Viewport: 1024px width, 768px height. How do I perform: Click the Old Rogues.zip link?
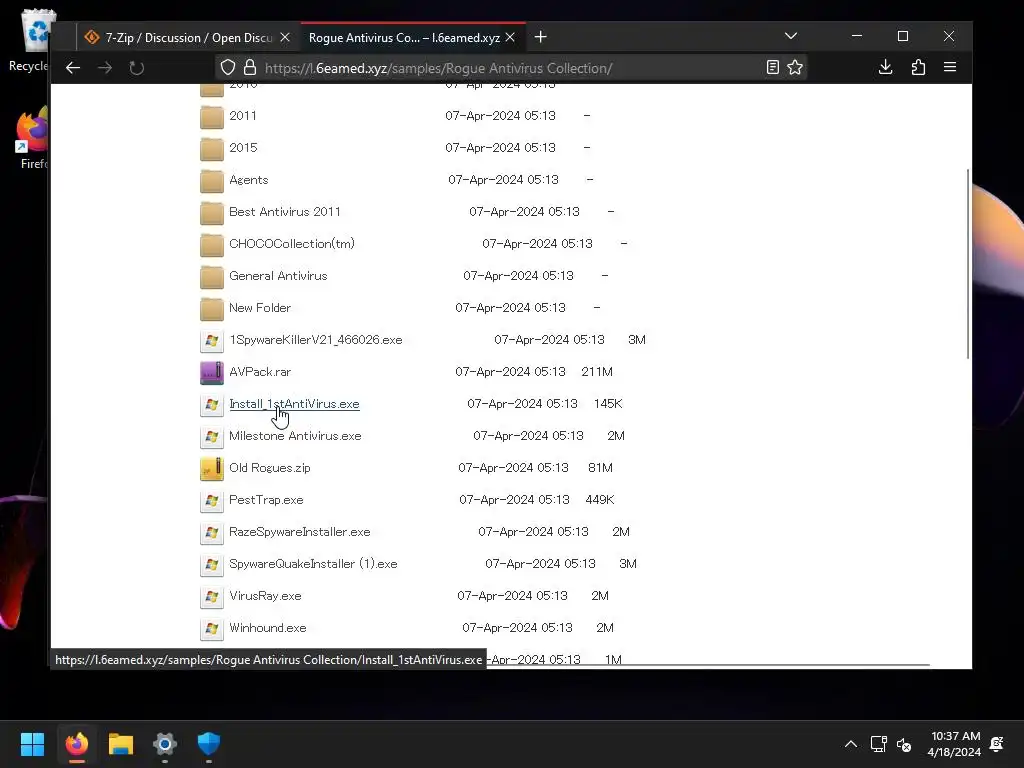pyautogui.click(x=269, y=468)
